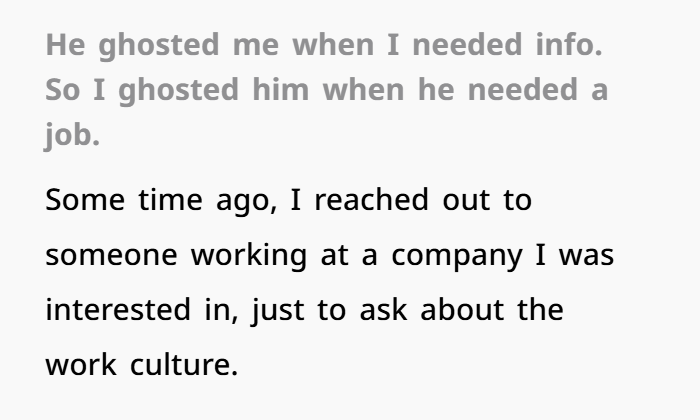Place cursor on the word "someone"

[112, 256]
